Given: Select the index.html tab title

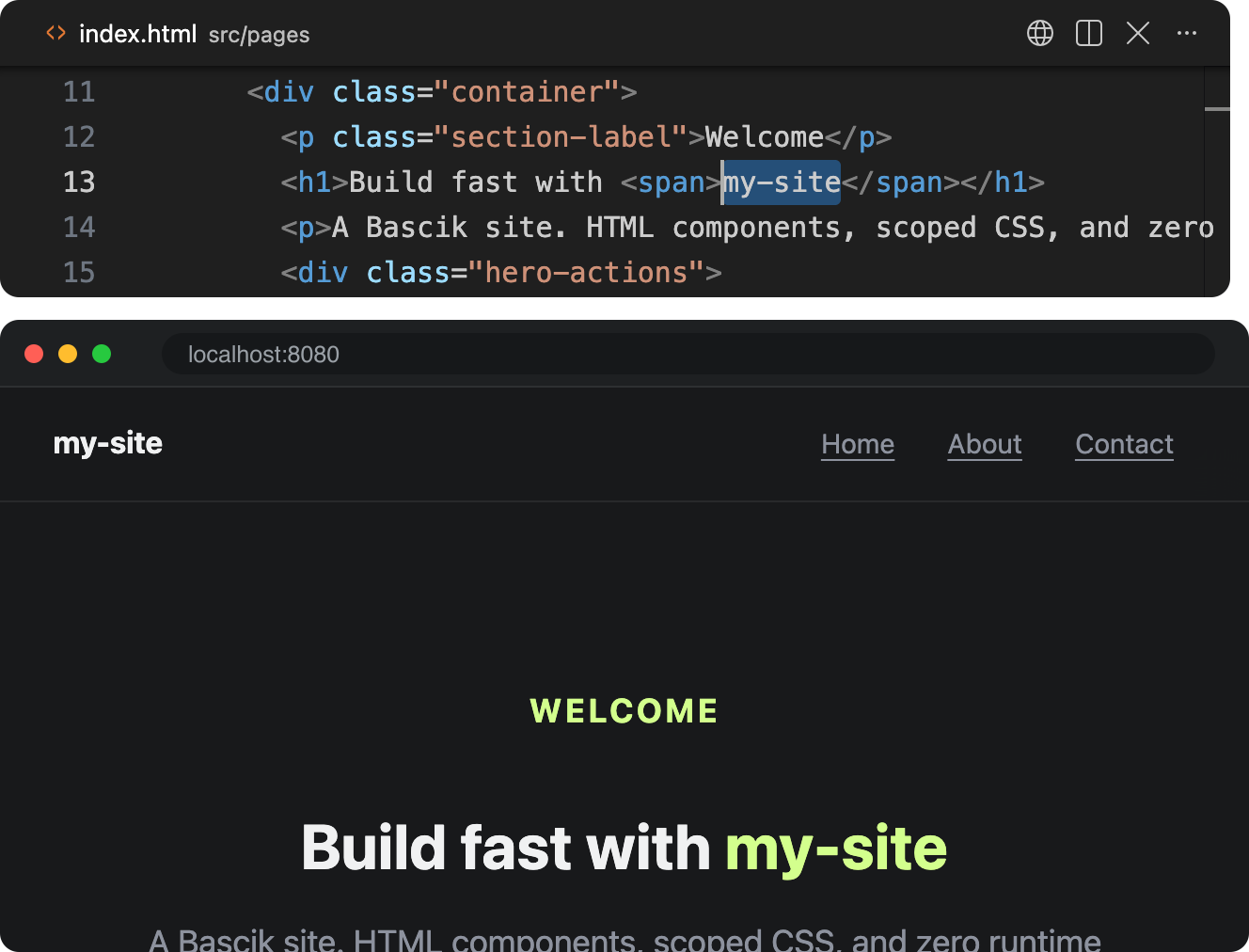Looking at the screenshot, I should coord(137,35).
